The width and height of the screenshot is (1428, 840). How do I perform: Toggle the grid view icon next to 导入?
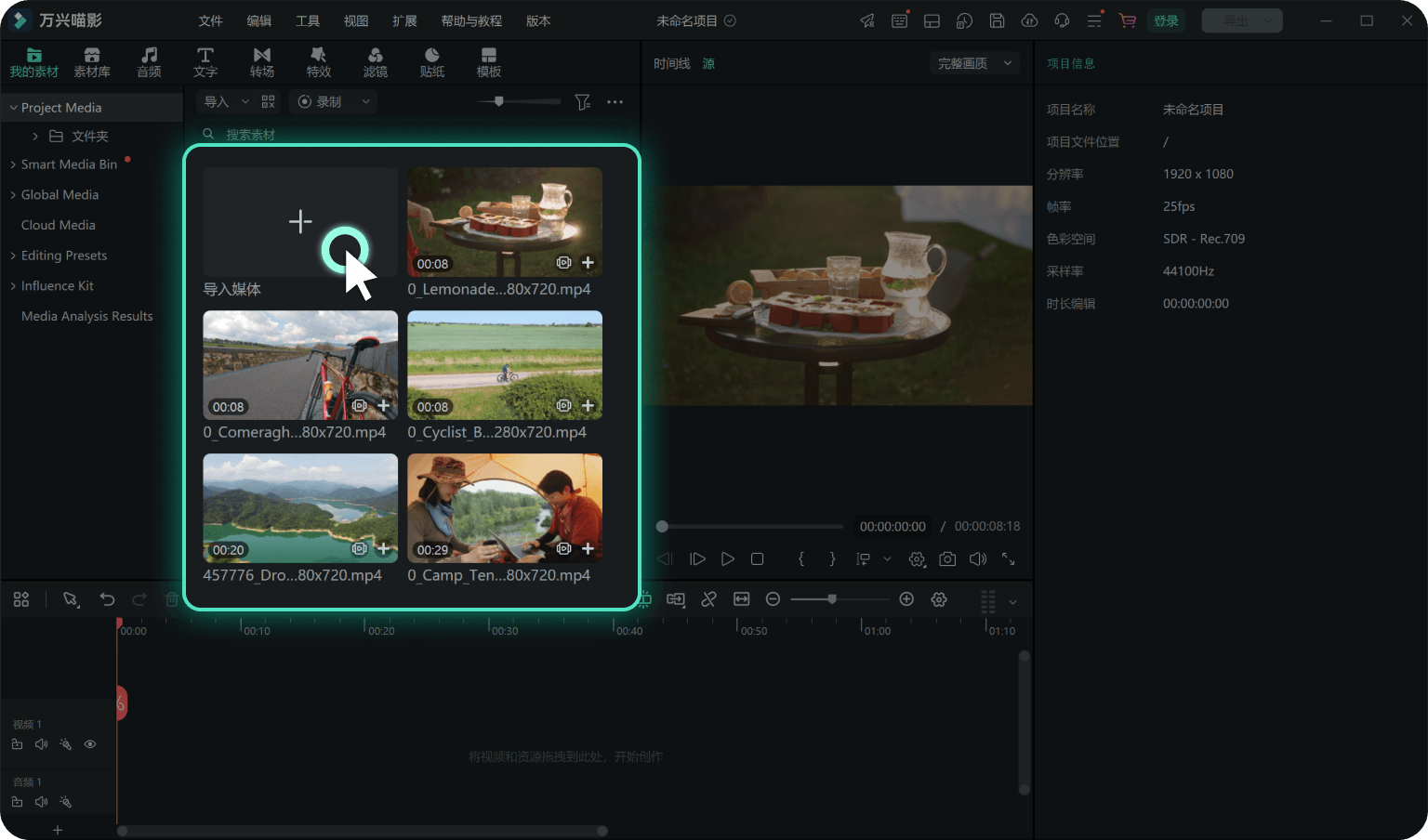pos(269,102)
